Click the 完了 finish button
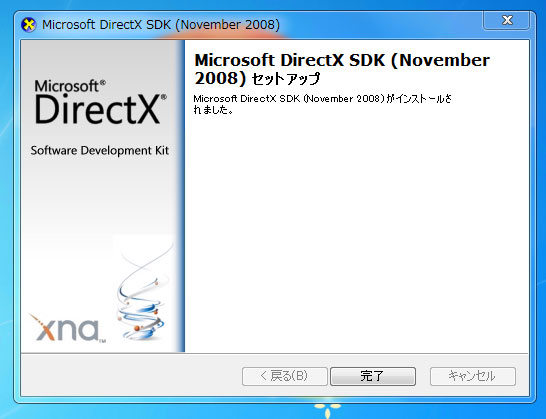 tap(373, 376)
